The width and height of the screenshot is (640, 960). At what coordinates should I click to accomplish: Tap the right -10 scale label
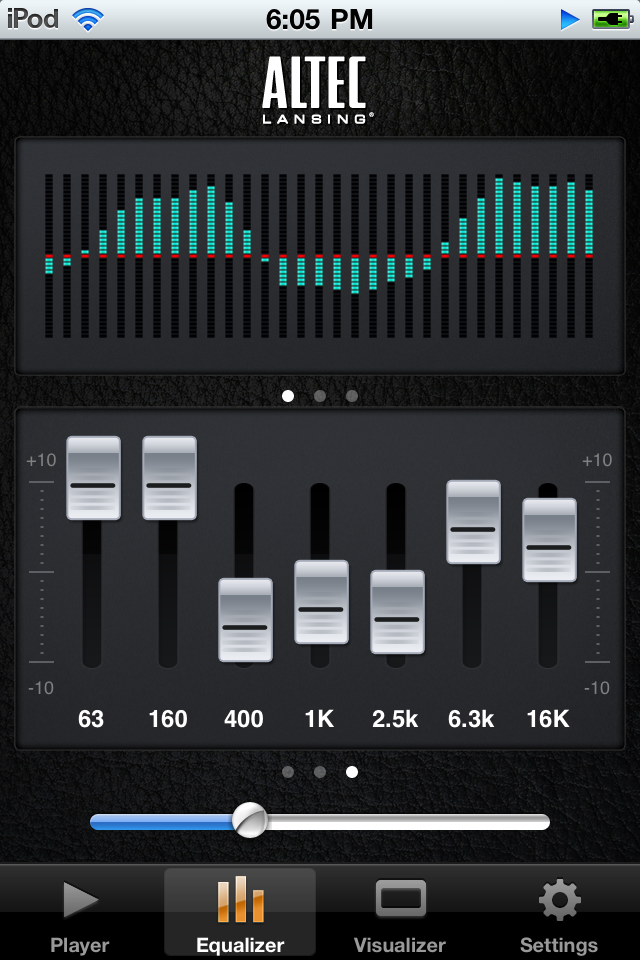point(597,688)
